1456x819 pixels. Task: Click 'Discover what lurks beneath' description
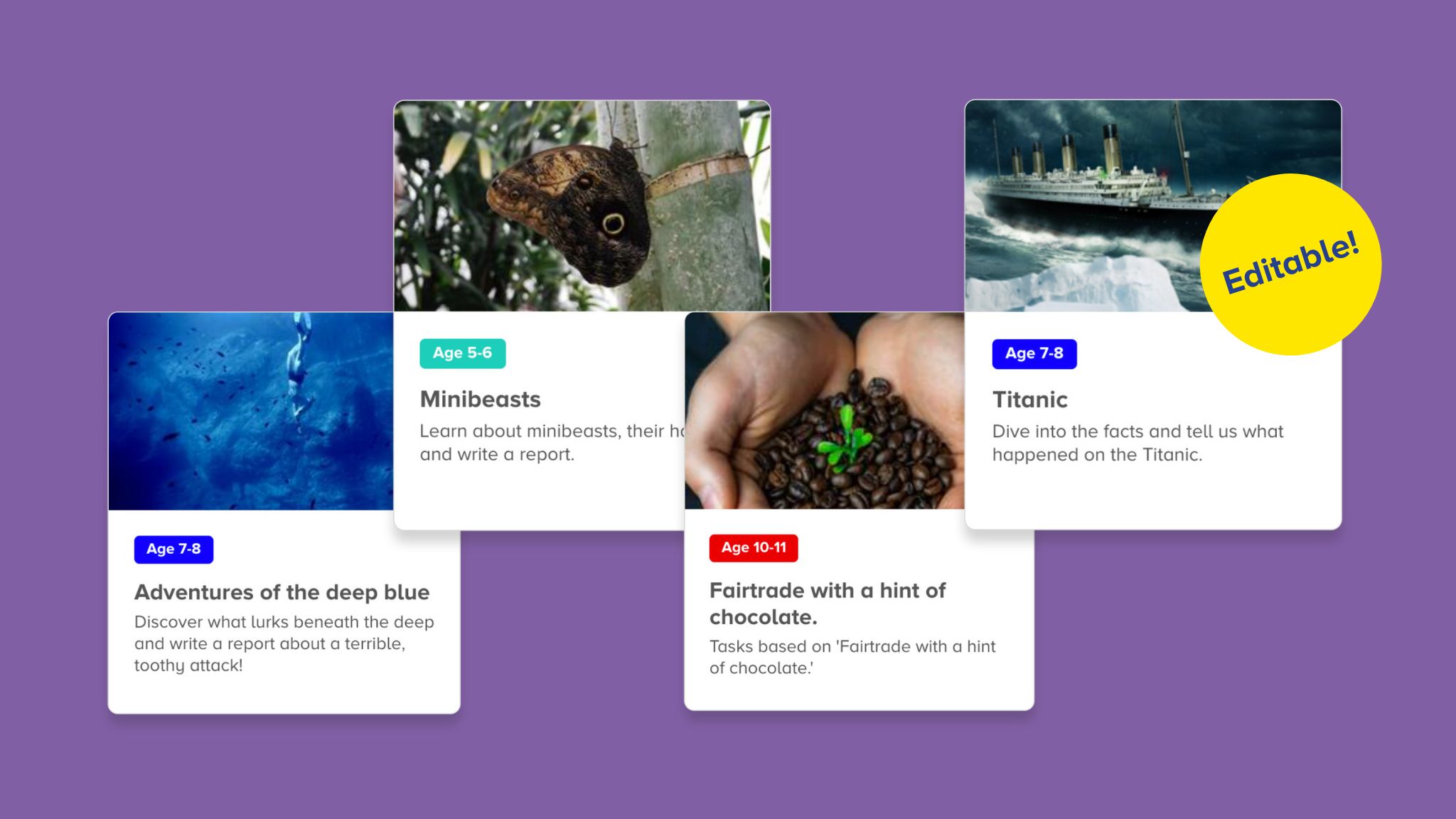coord(284,643)
